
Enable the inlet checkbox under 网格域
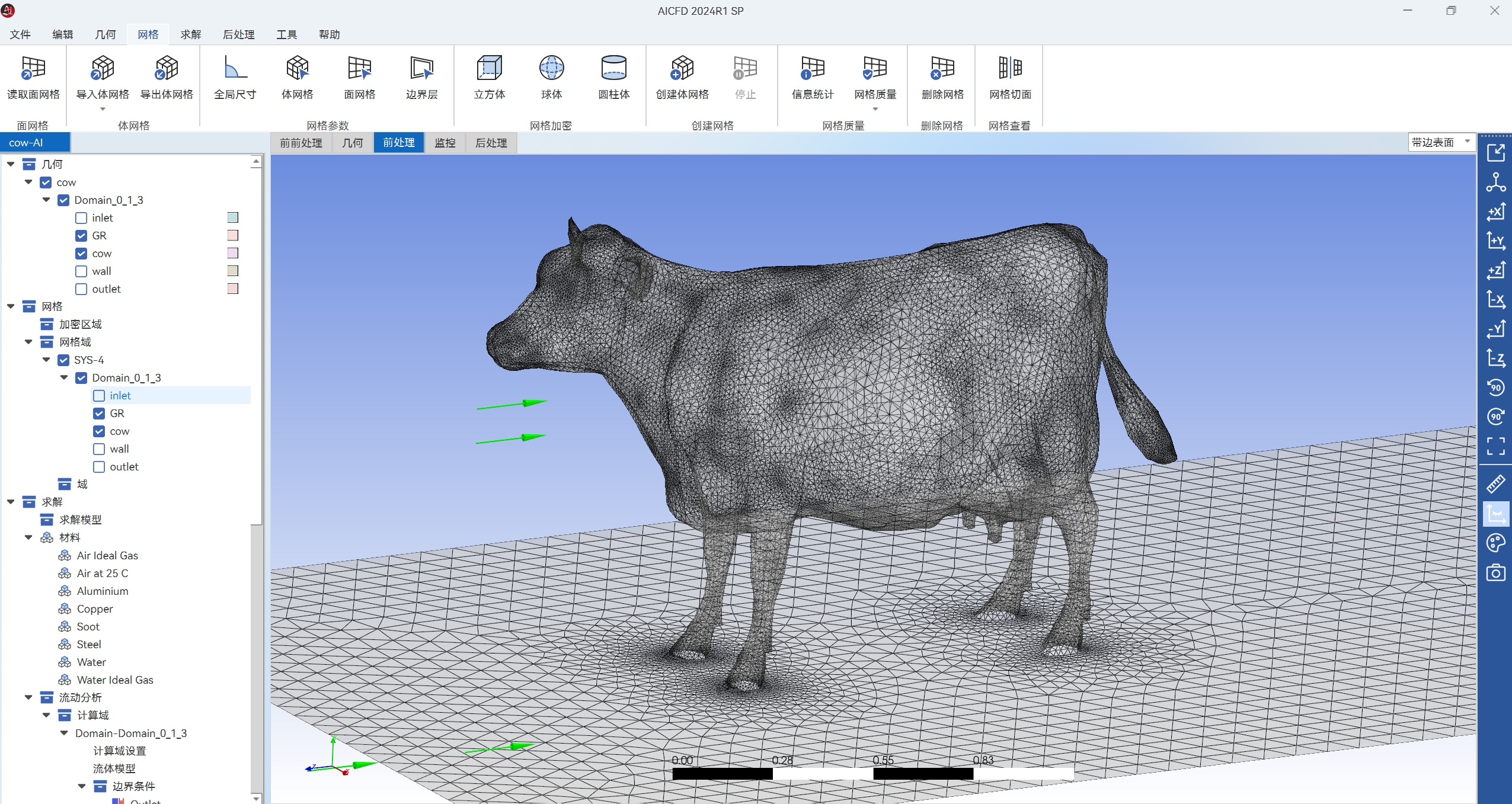tap(99, 396)
